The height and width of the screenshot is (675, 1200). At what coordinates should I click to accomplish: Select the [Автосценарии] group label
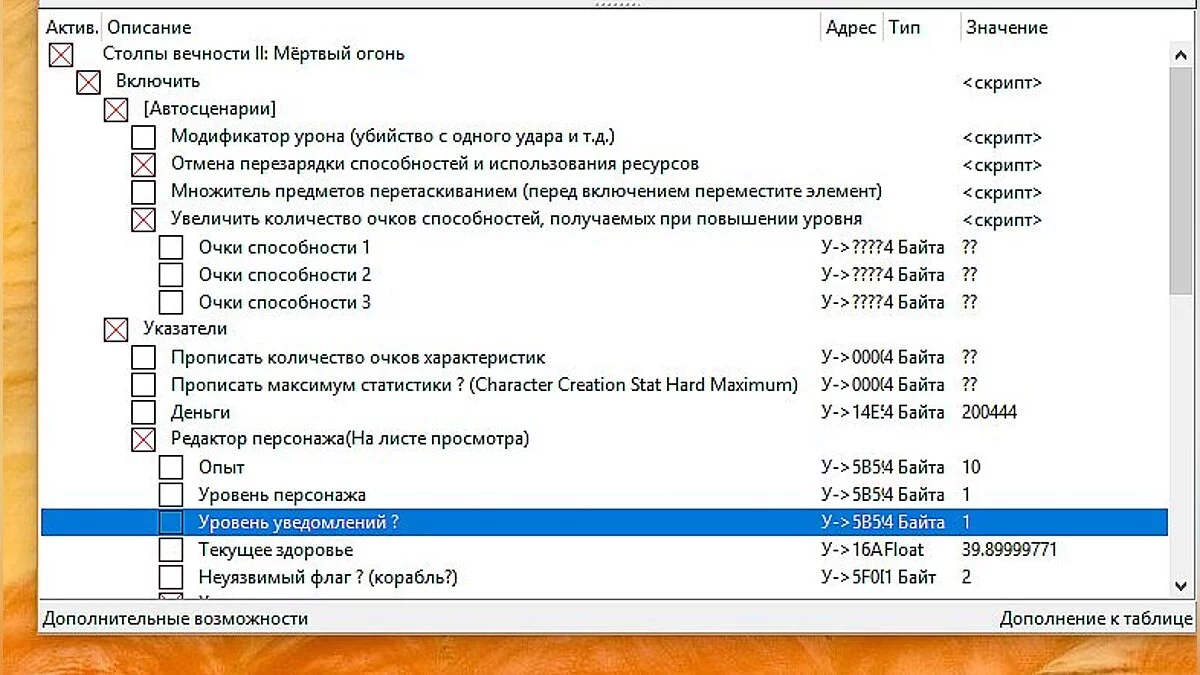tap(209, 109)
